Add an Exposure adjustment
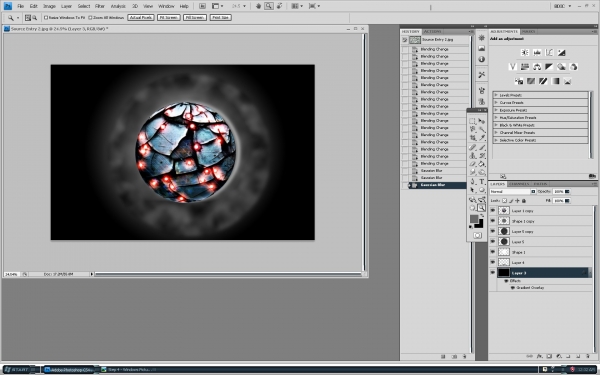Screen dimensions: 600x375 (561, 52)
